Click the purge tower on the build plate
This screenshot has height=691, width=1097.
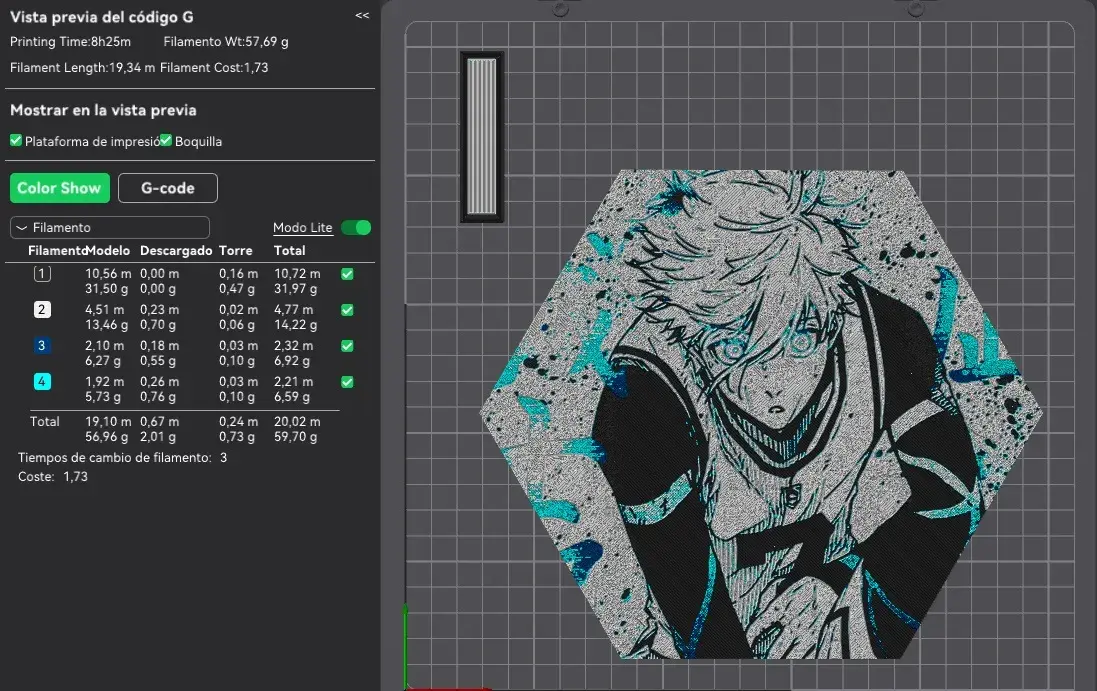coord(481,136)
